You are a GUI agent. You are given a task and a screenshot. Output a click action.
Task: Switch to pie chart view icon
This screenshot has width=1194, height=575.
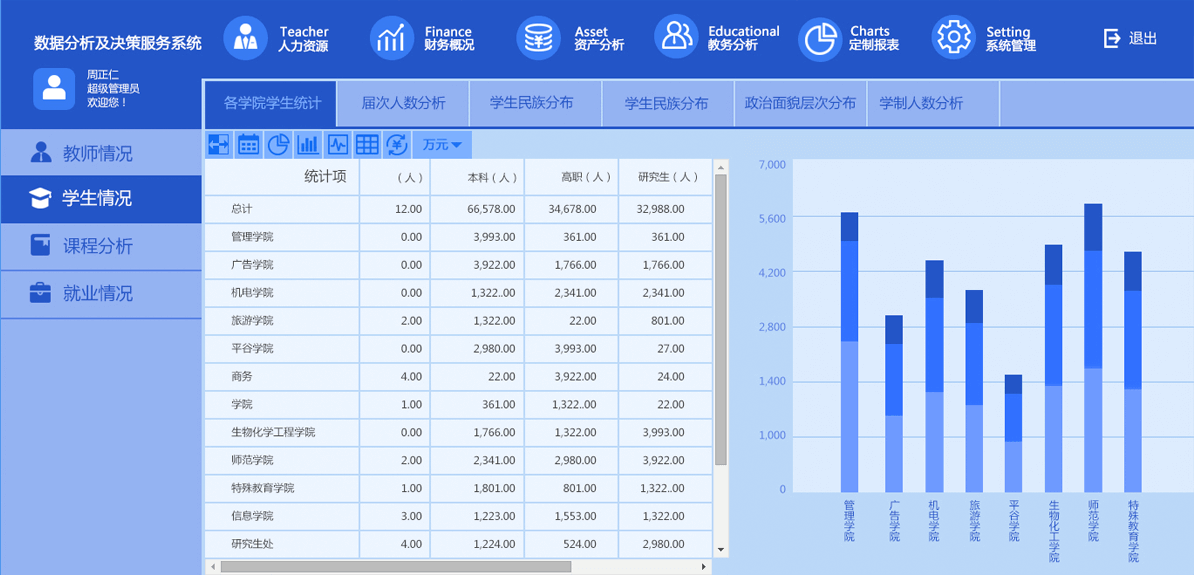(278, 145)
